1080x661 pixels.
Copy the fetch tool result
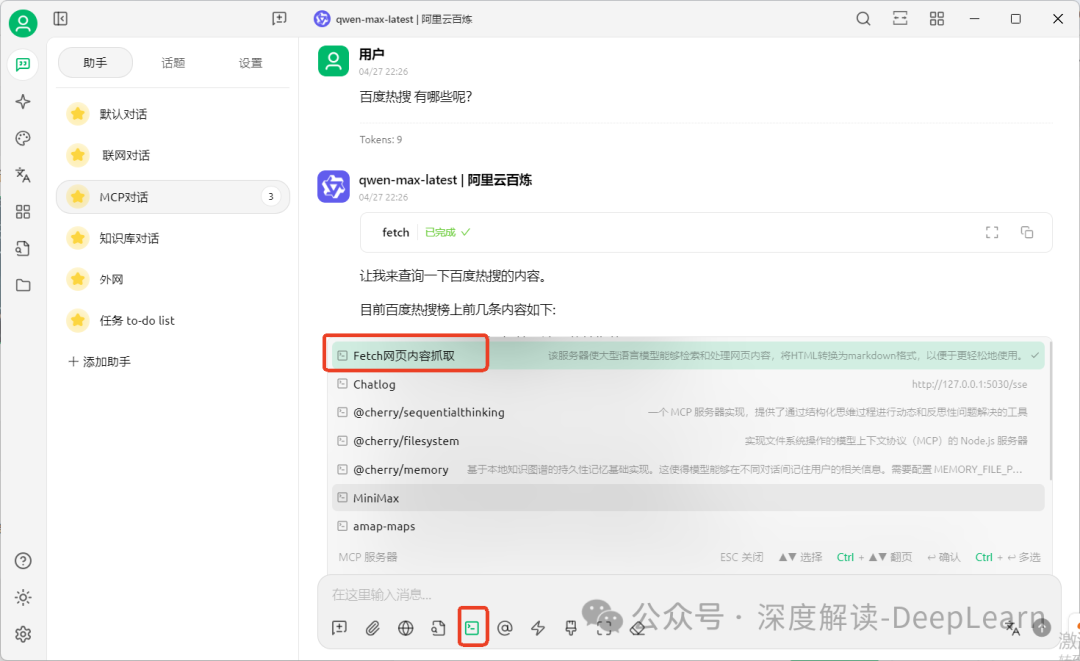tap(1027, 232)
